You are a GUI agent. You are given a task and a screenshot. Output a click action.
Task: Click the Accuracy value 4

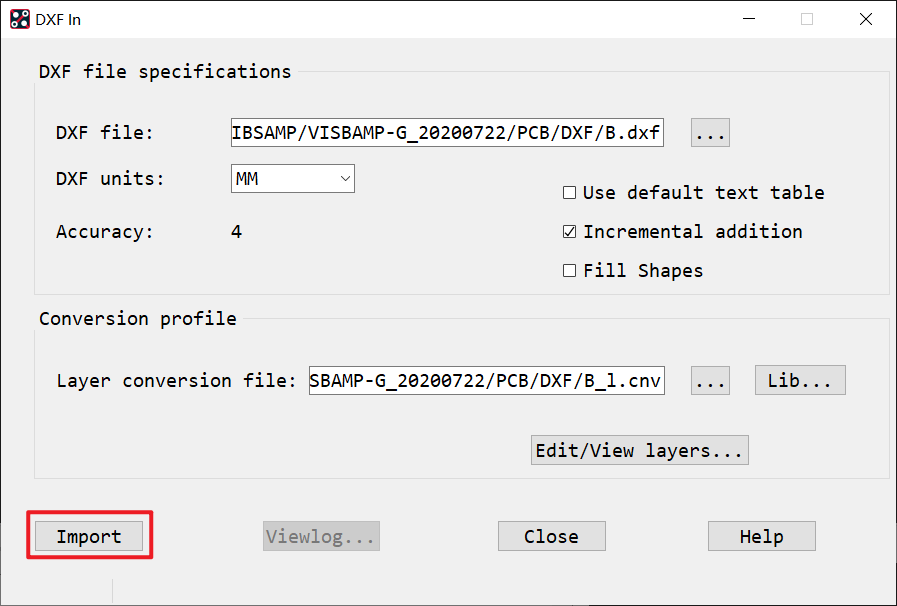(x=236, y=232)
